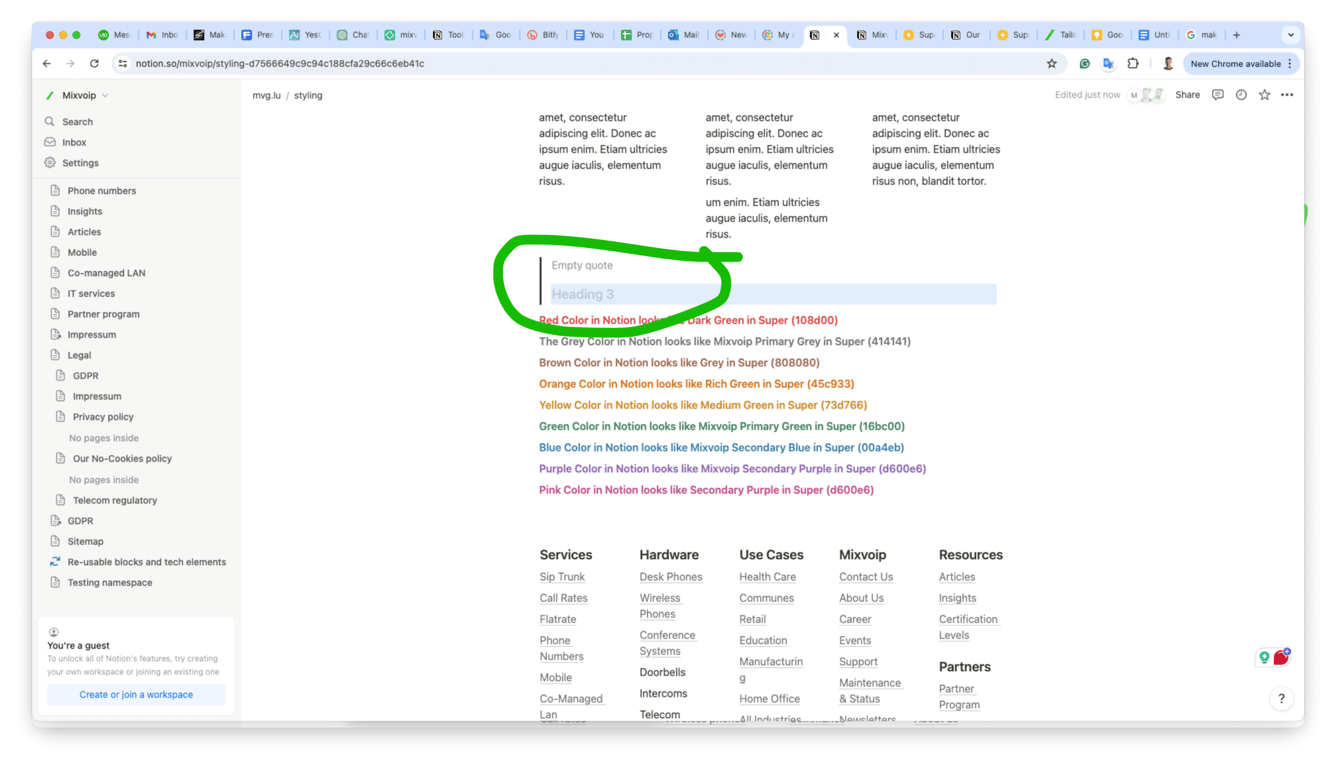Open the Chrome tab search dropdown

pos(1290,35)
